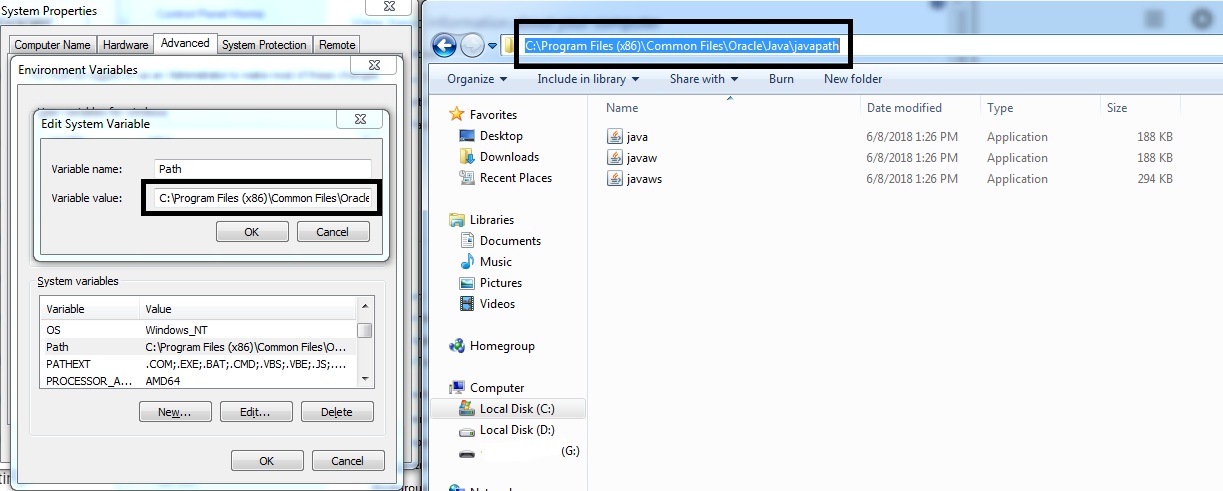This screenshot has height=491, width=1223.
Task: Select the javaw application file icon
Action: 615,158
